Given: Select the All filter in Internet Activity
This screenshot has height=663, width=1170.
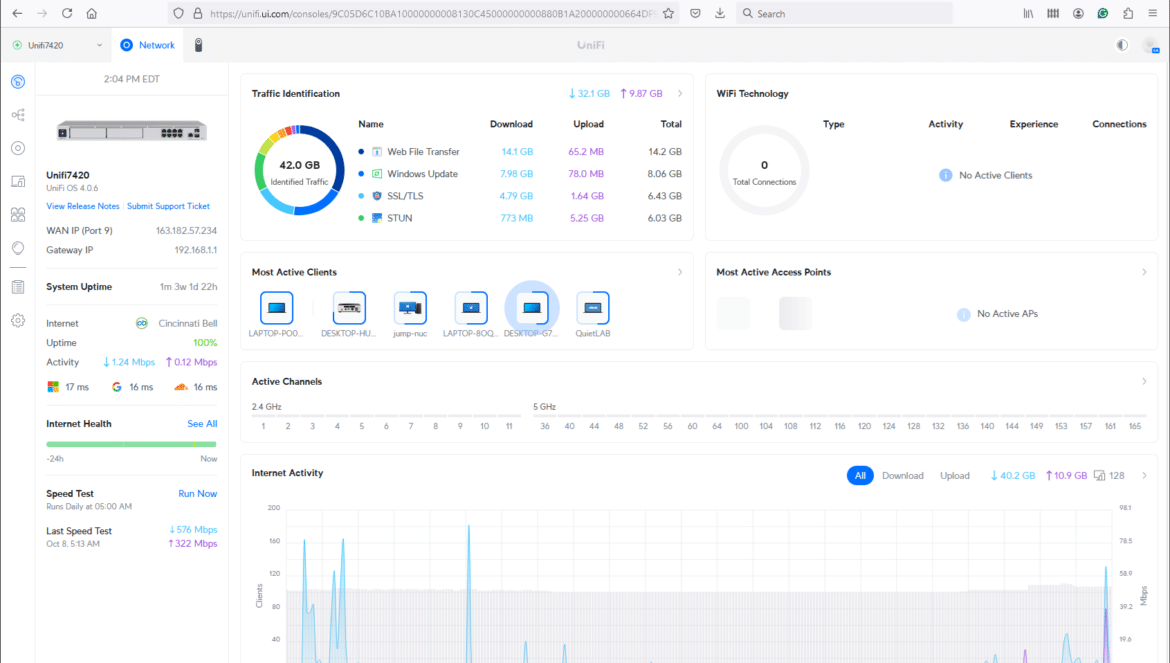Looking at the screenshot, I should (860, 476).
